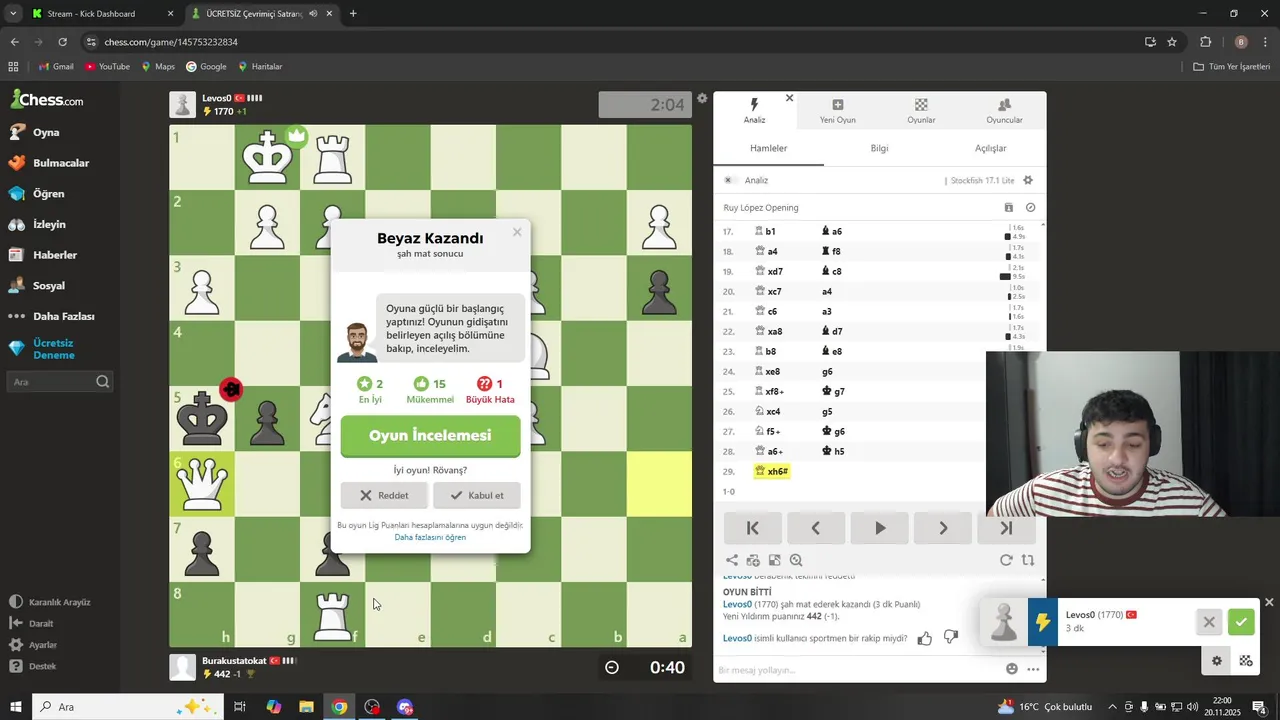Screen dimensions: 1280x720
Task: Open the İzleyin section
Action: [47, 224]
